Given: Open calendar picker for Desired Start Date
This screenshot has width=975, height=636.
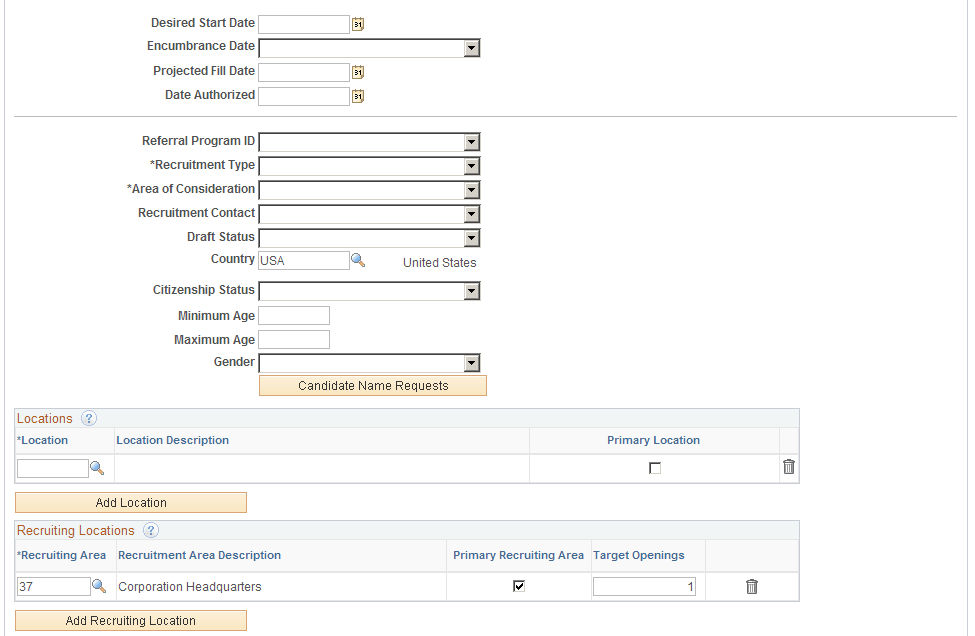Looking at the screenshot, I should 358,24.
